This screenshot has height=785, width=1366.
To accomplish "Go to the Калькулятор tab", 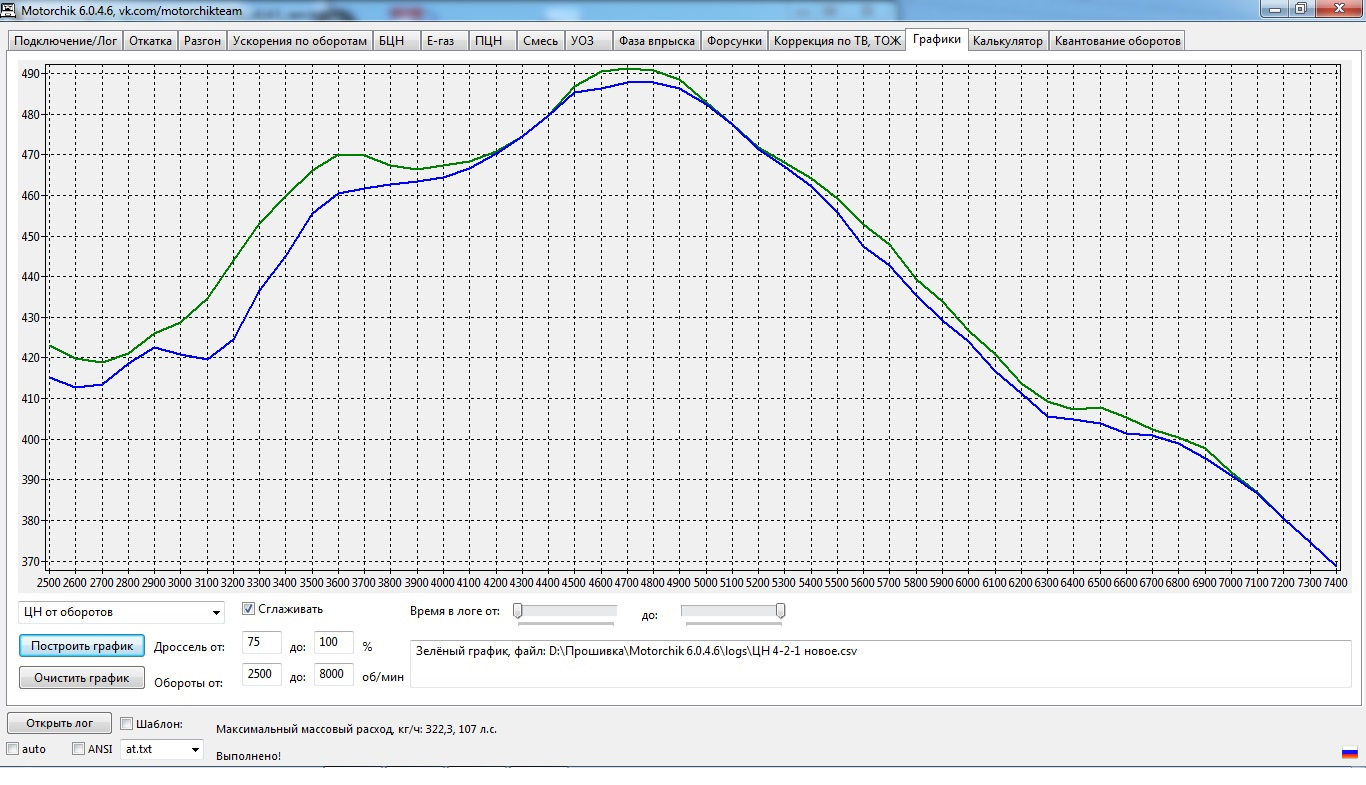I will (1007, 41).
